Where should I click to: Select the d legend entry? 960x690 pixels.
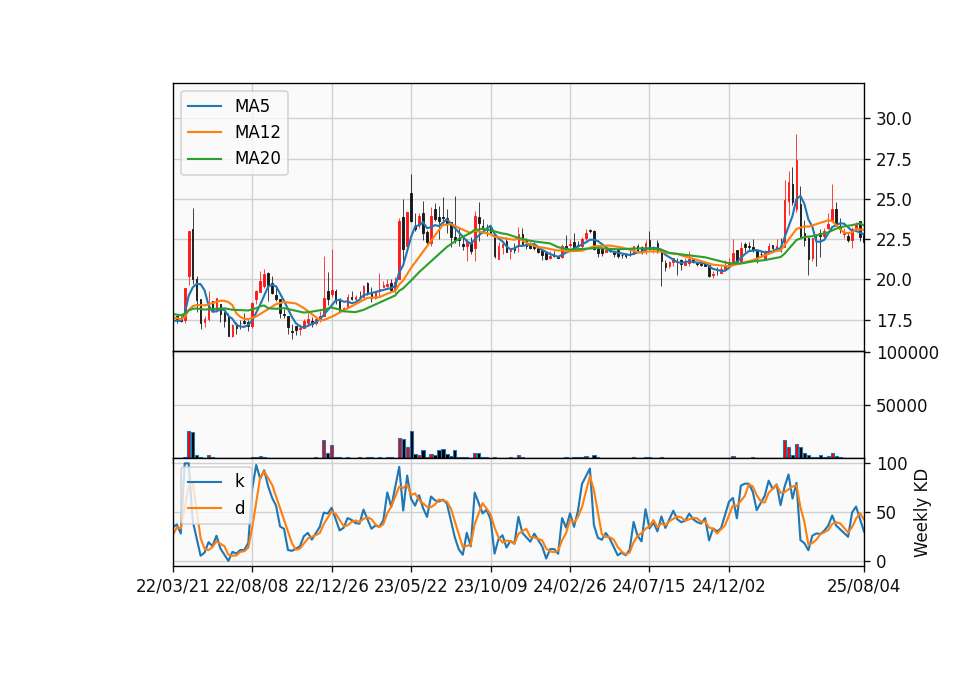[216, 508]
